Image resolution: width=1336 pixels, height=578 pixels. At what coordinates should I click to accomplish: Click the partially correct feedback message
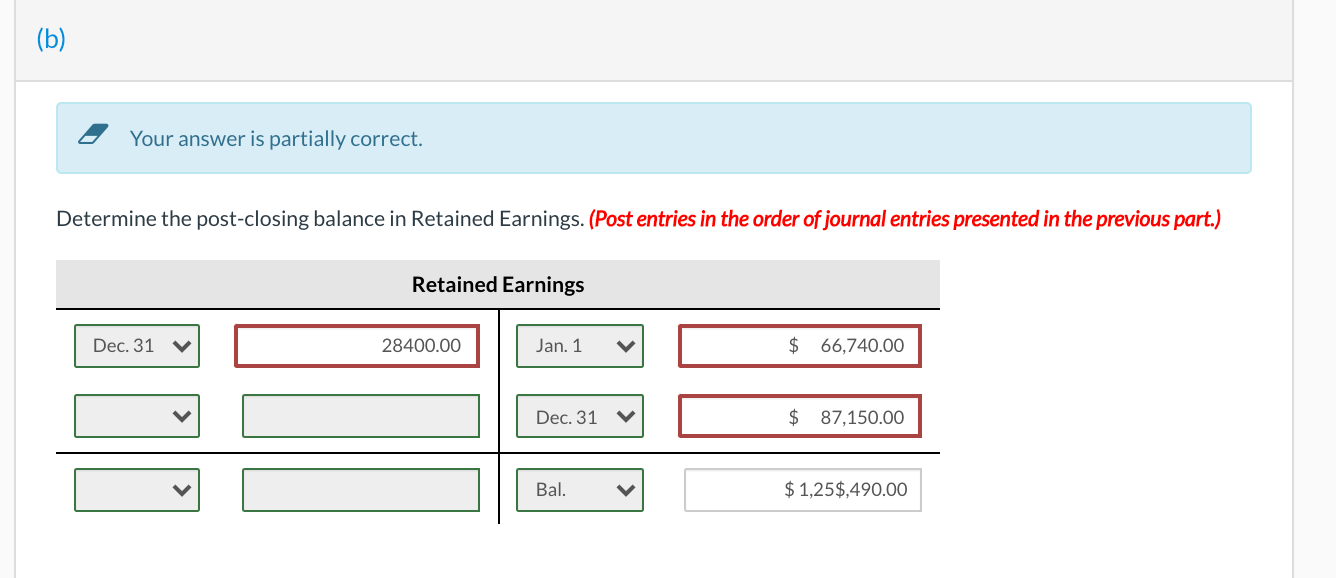click(x=276, y=139)
